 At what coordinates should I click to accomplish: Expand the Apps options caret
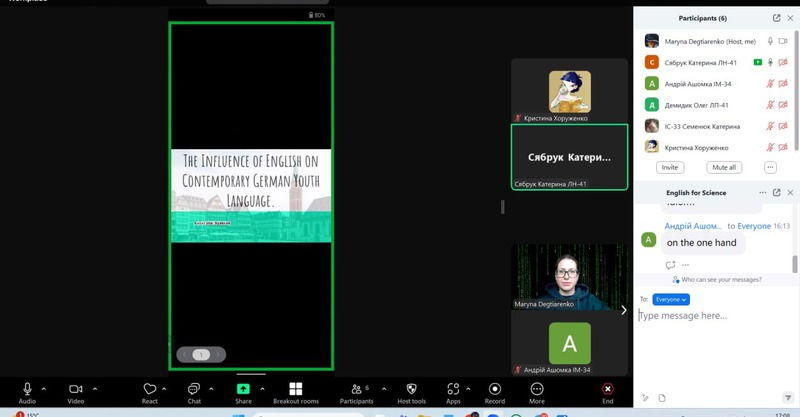pos(468,389)
